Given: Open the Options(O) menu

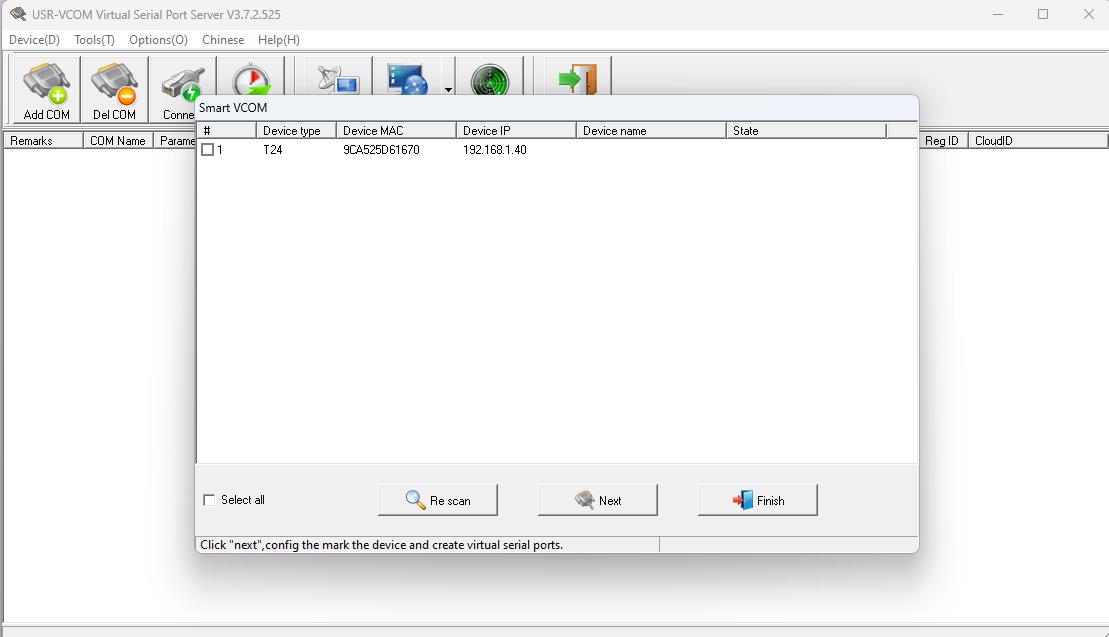Looking at the screenshot, I should 158,40.
